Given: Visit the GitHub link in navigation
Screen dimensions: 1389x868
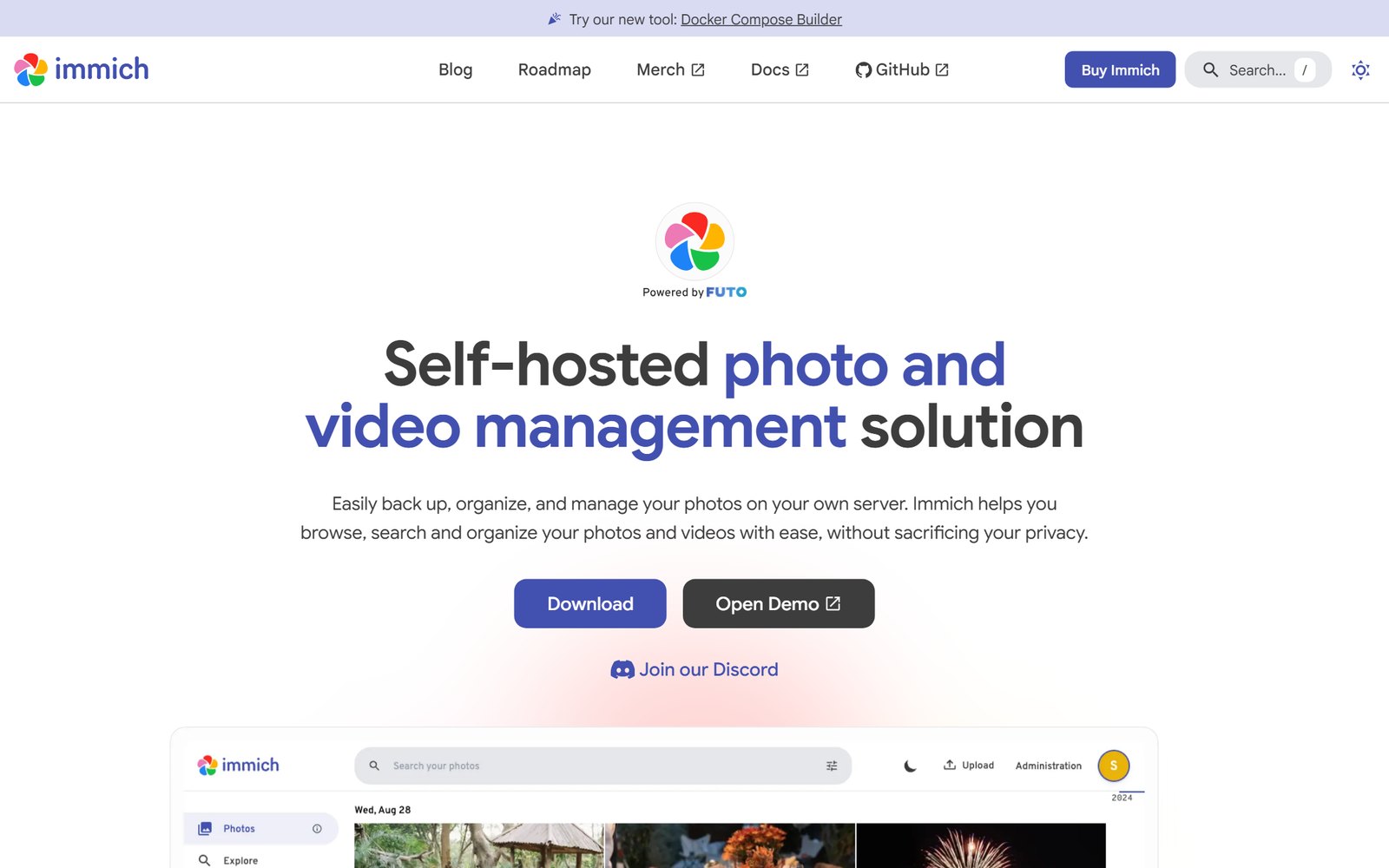Looking at the screenshot, I should (x=902, y=69).
